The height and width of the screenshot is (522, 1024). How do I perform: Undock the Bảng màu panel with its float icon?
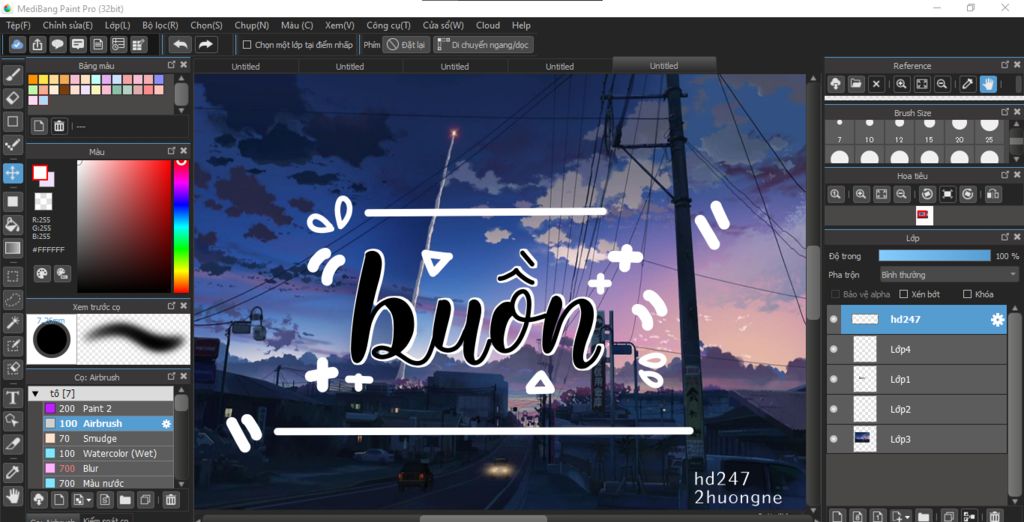coord(171,65)
